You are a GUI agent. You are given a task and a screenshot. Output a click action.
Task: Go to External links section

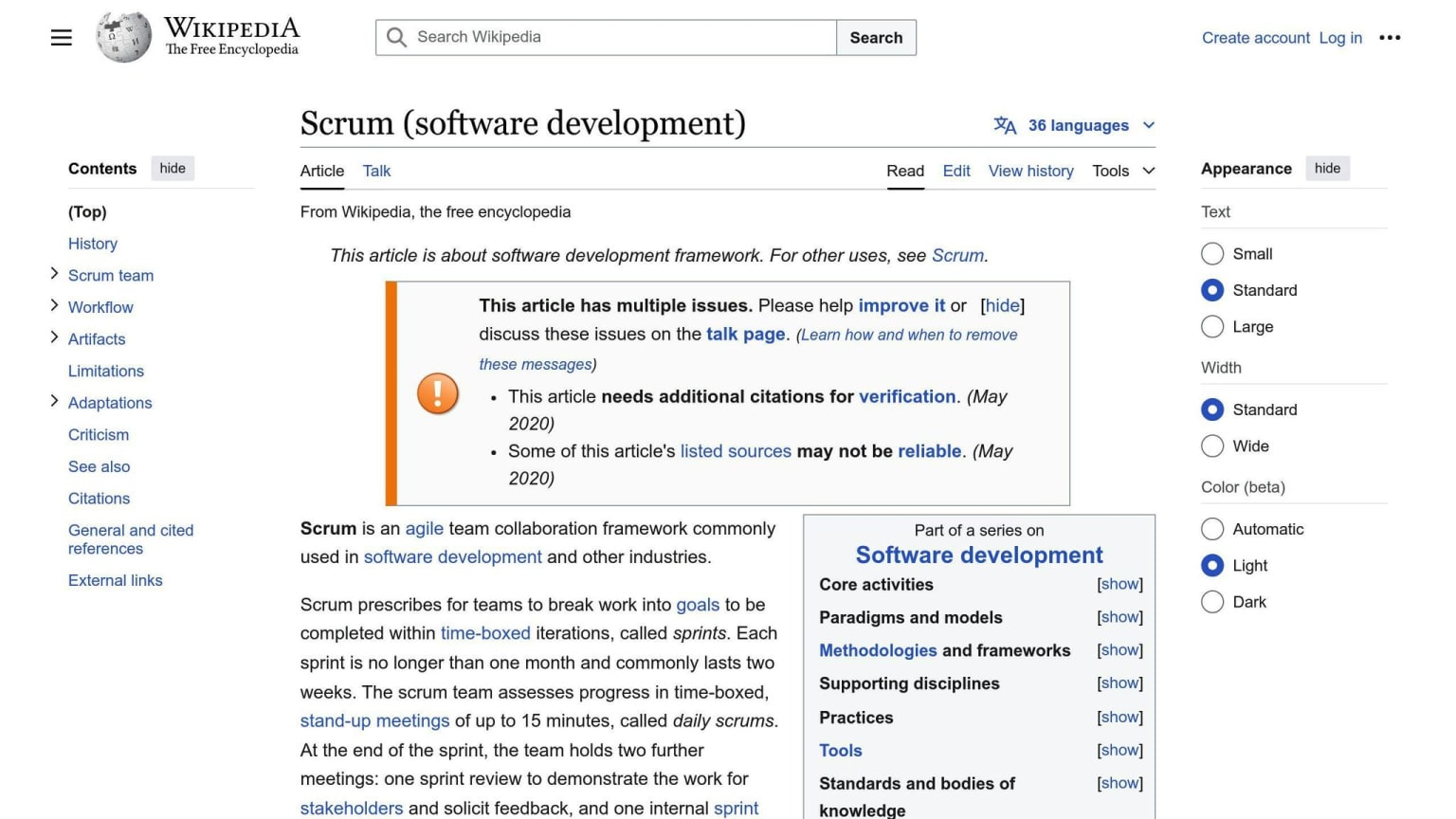116,580
